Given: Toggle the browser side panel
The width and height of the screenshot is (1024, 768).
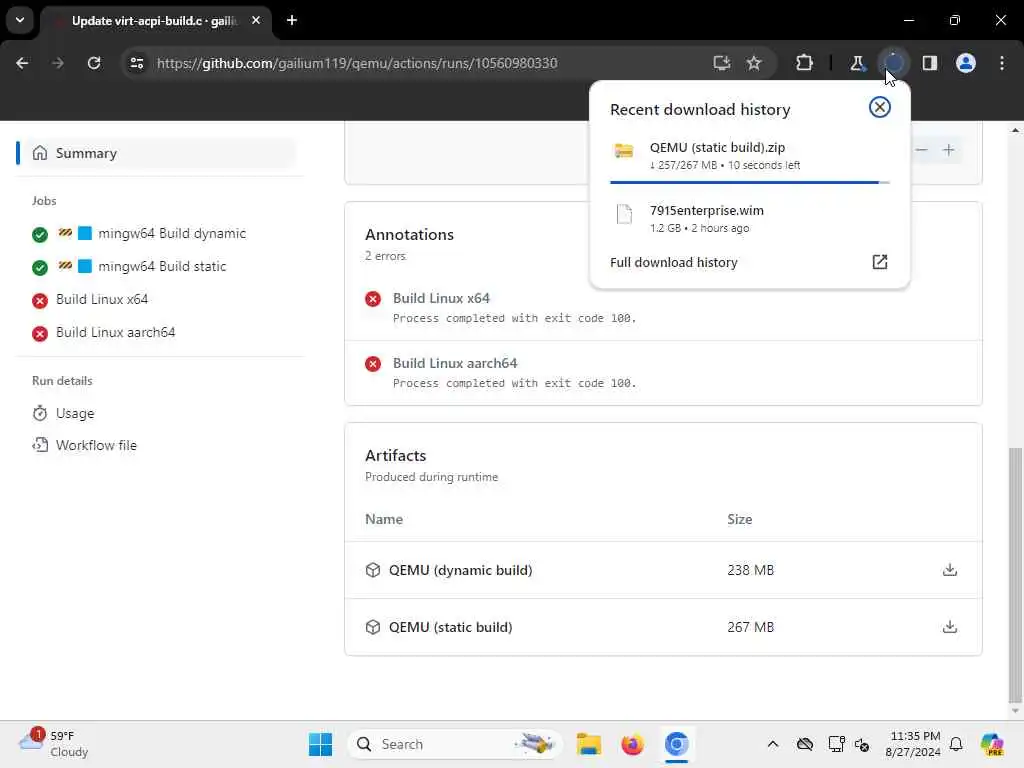Looking at the screenshot, I should point(929,63).
